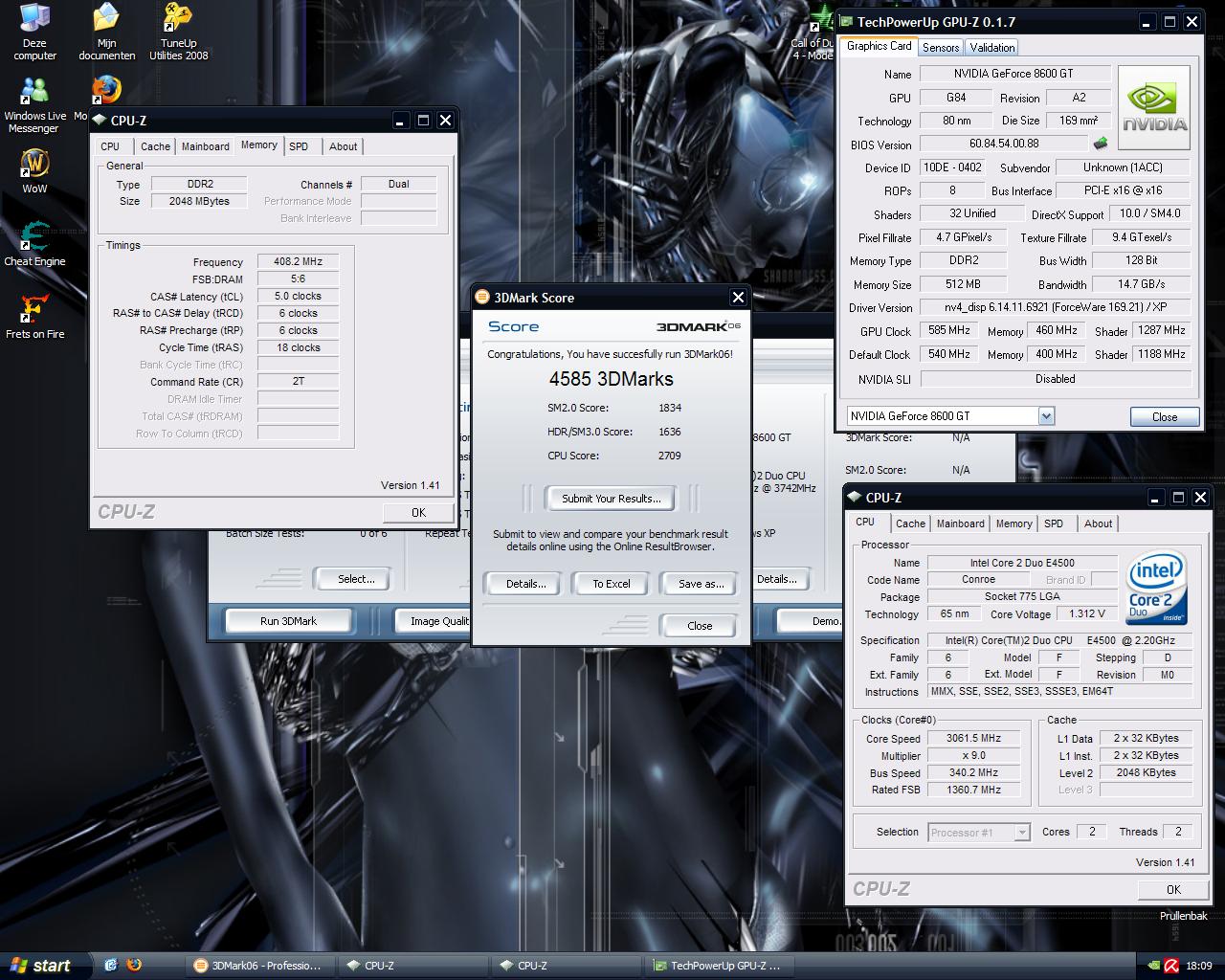Open Windows Live Messenger desktop icon
This screenshot has width=1225, height=980.
(x=34, y=104)
